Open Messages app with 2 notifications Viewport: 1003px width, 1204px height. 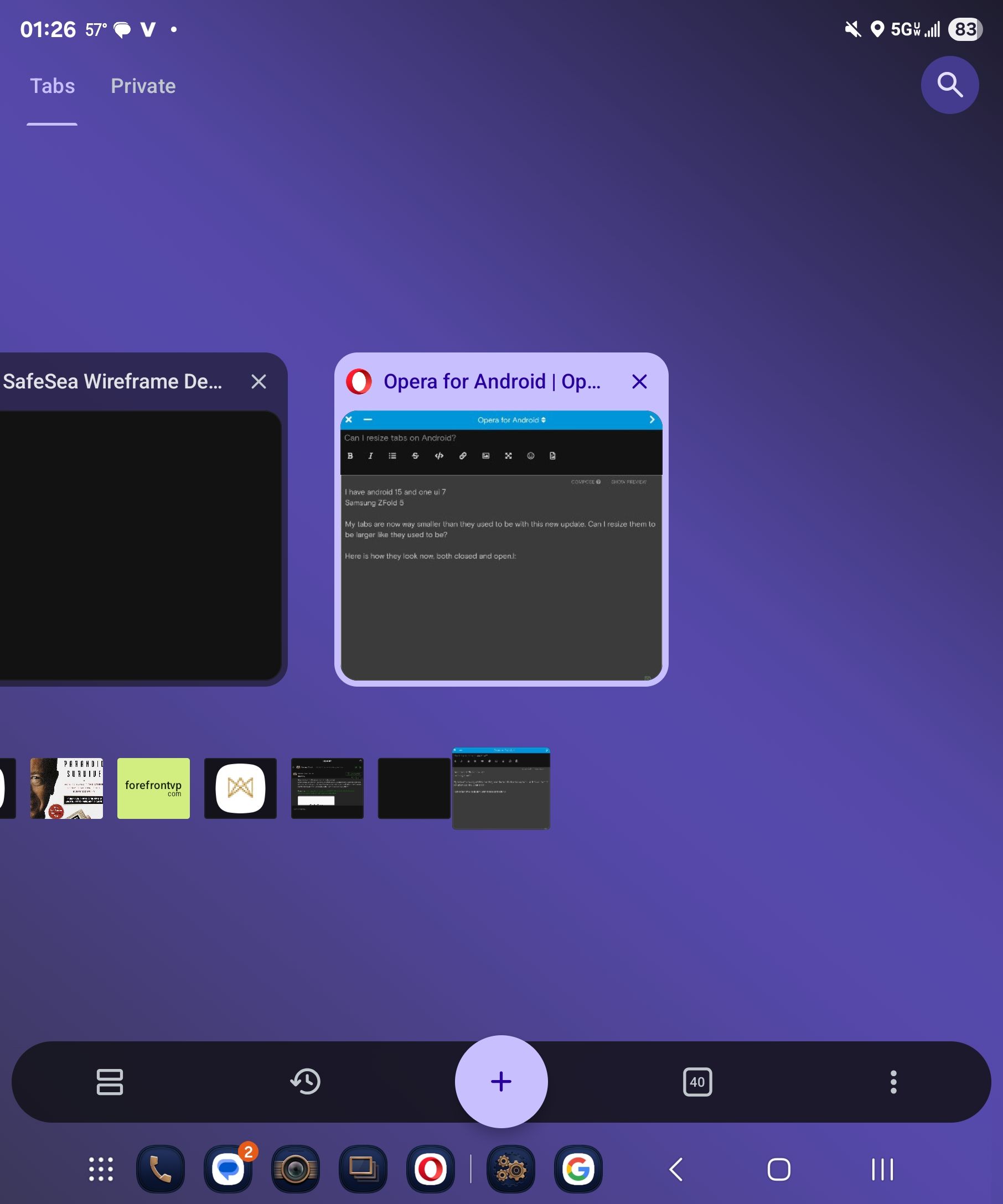coord(228,1169)
